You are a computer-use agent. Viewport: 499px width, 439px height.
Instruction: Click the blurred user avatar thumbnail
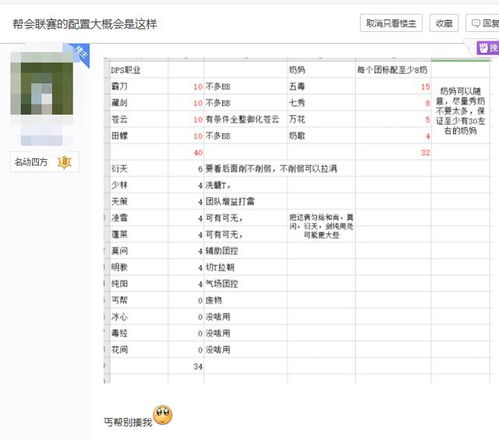(42, 84)
